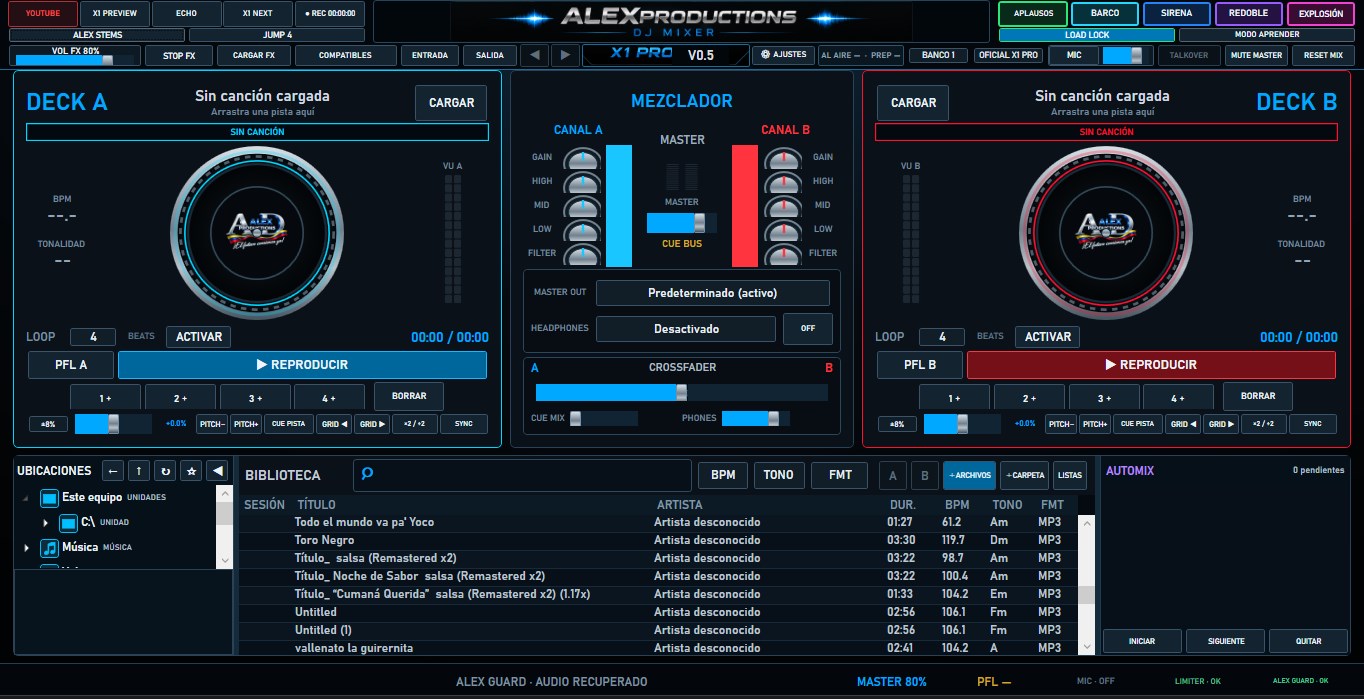Open the Headphones device dropdown
The image size is (1364, 699).
pyautogui.click(x=686, y=328)
